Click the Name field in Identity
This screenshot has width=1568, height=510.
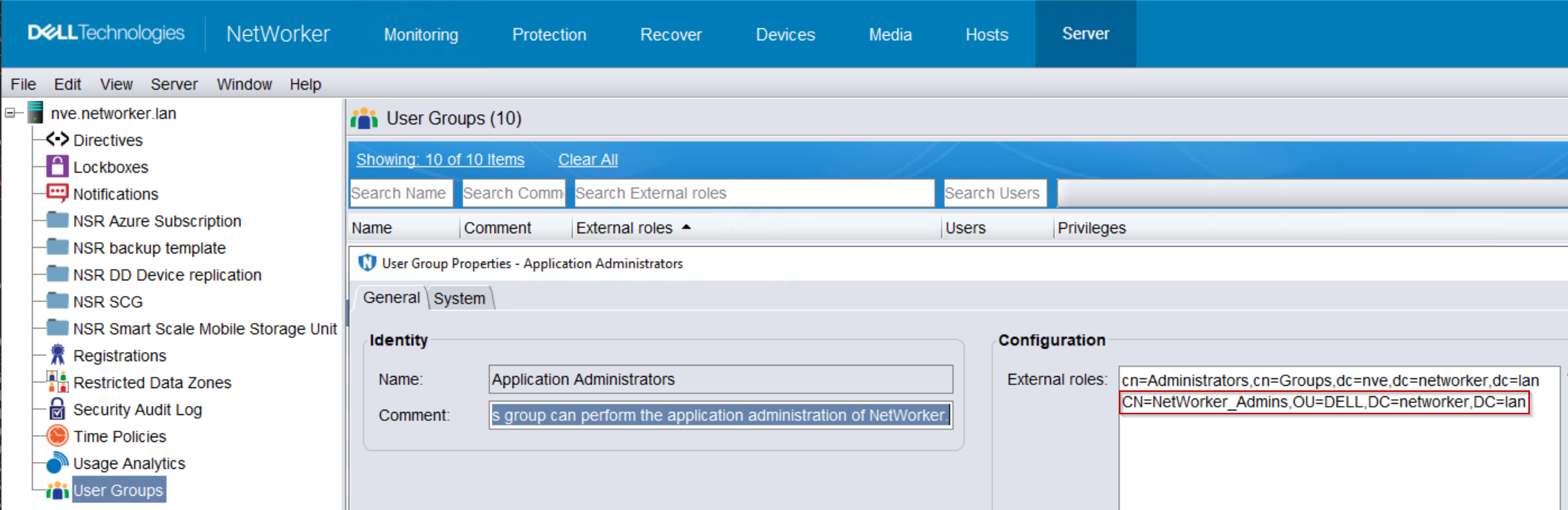pos(720,379)
